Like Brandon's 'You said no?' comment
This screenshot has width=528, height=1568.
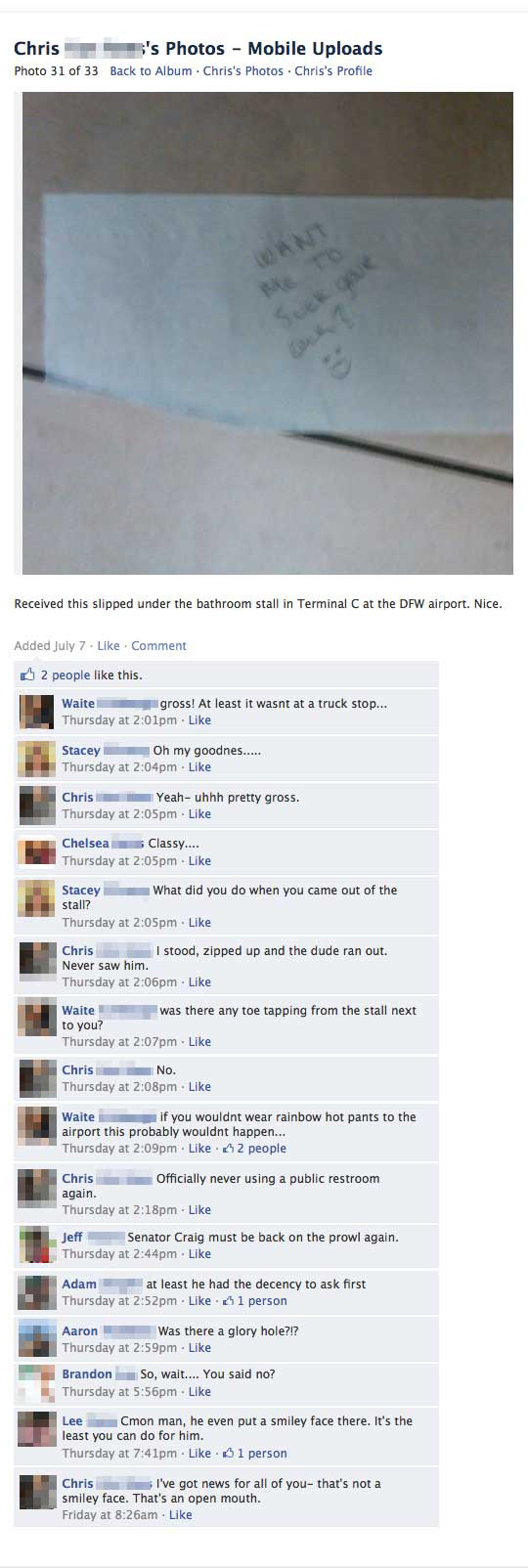tap(199, 1392)
